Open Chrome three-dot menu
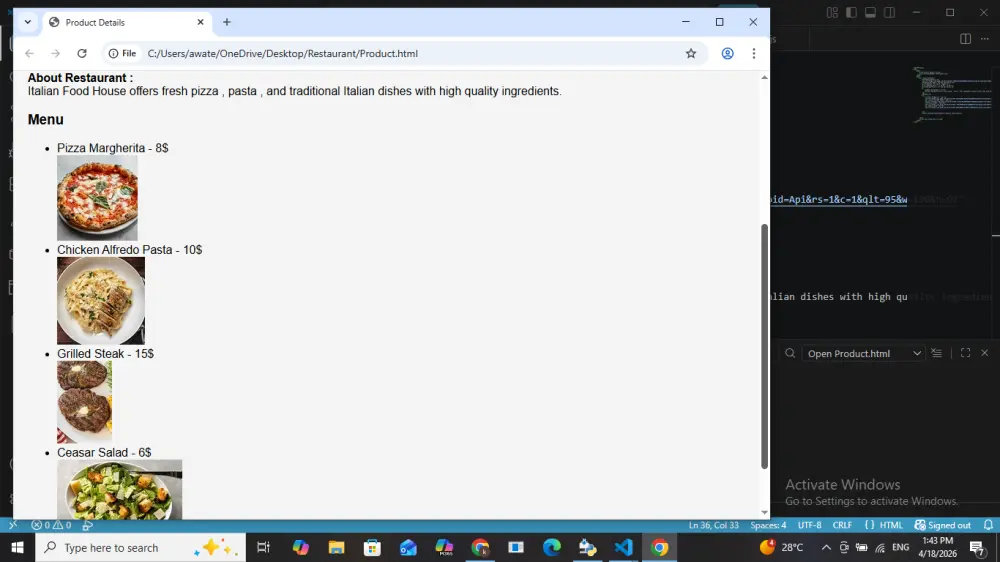The image size is (1000, 562). click(x=754, y=54)
